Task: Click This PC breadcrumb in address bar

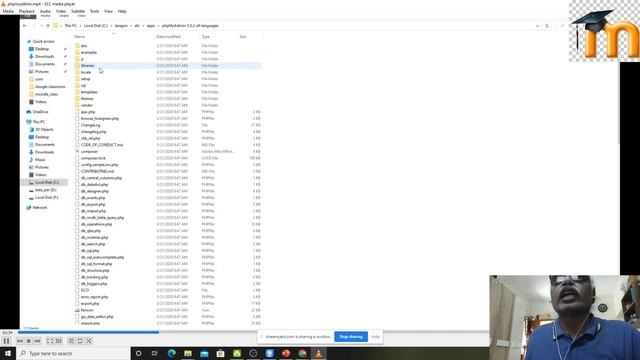Action: point(71,26)
